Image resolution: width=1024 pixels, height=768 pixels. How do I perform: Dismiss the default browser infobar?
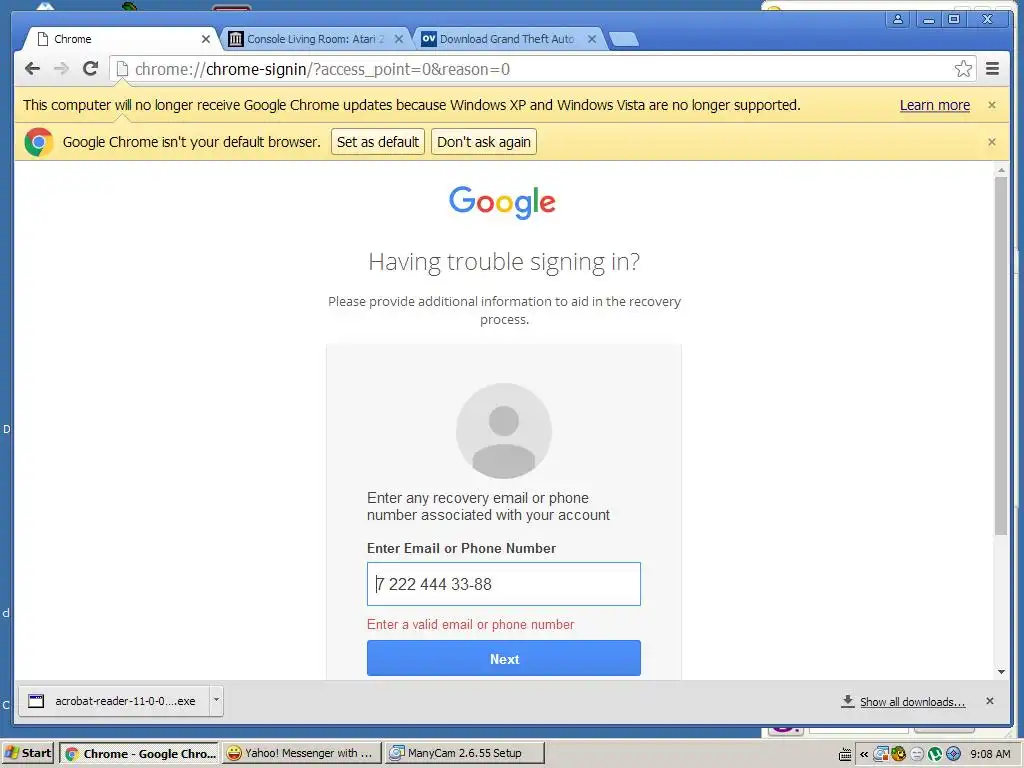pos(991,142)
